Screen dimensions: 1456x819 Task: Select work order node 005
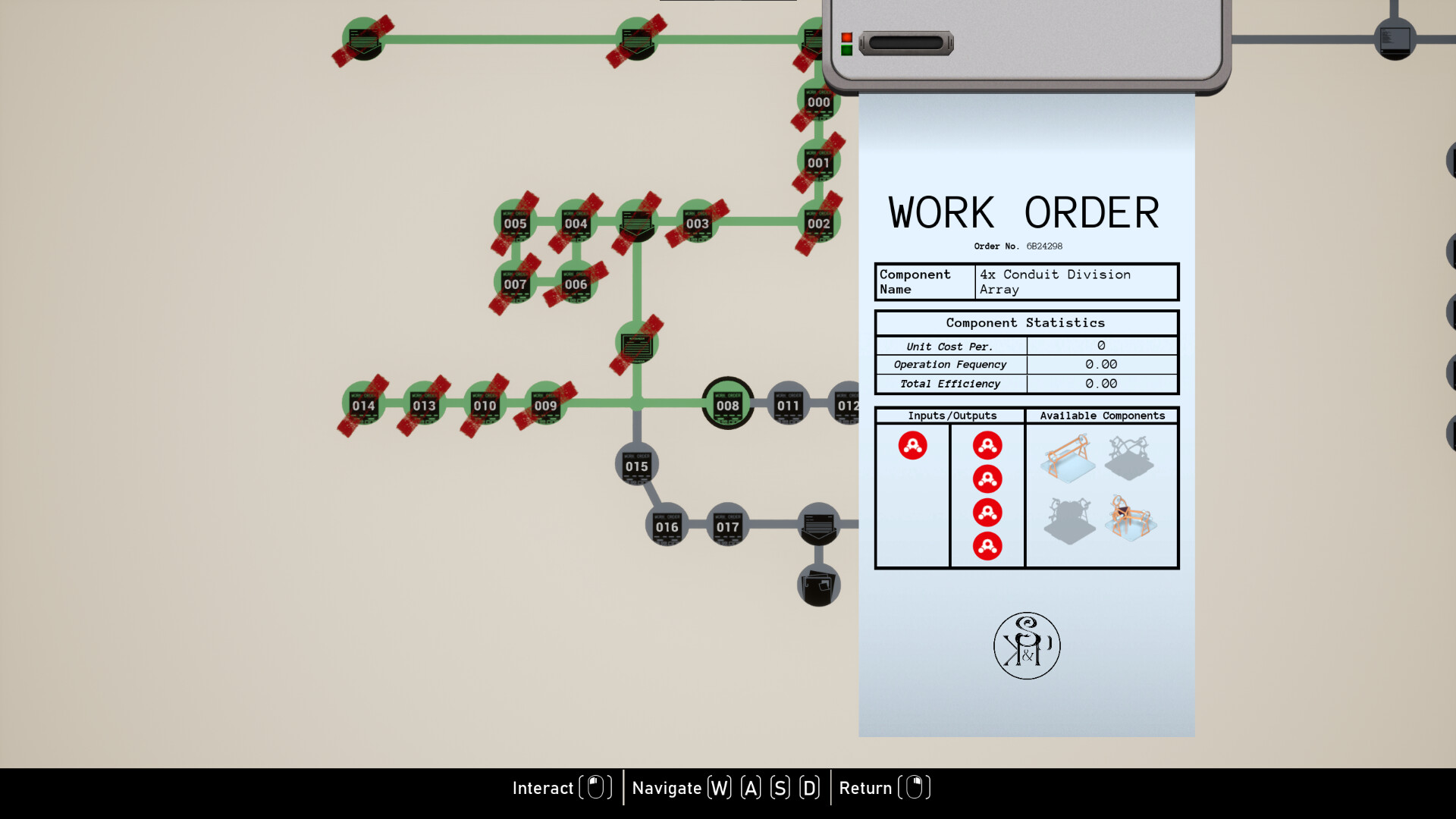515,222
